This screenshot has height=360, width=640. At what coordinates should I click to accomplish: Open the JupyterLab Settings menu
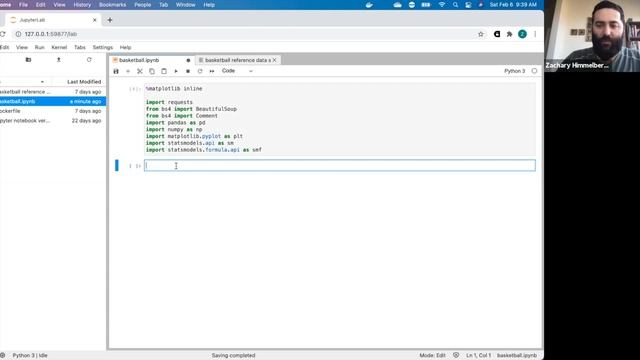click(x=102, y=47)
